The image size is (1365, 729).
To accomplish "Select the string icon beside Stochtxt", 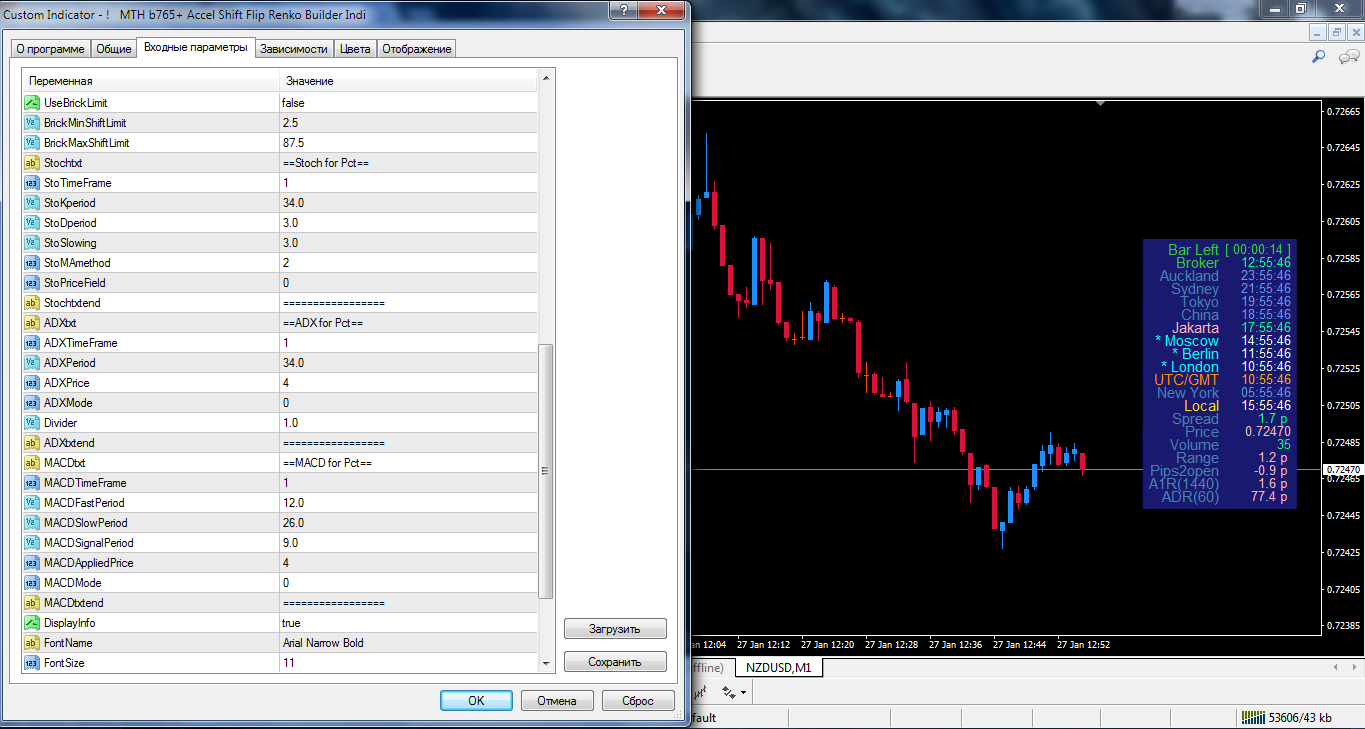I will click(31, 163).
